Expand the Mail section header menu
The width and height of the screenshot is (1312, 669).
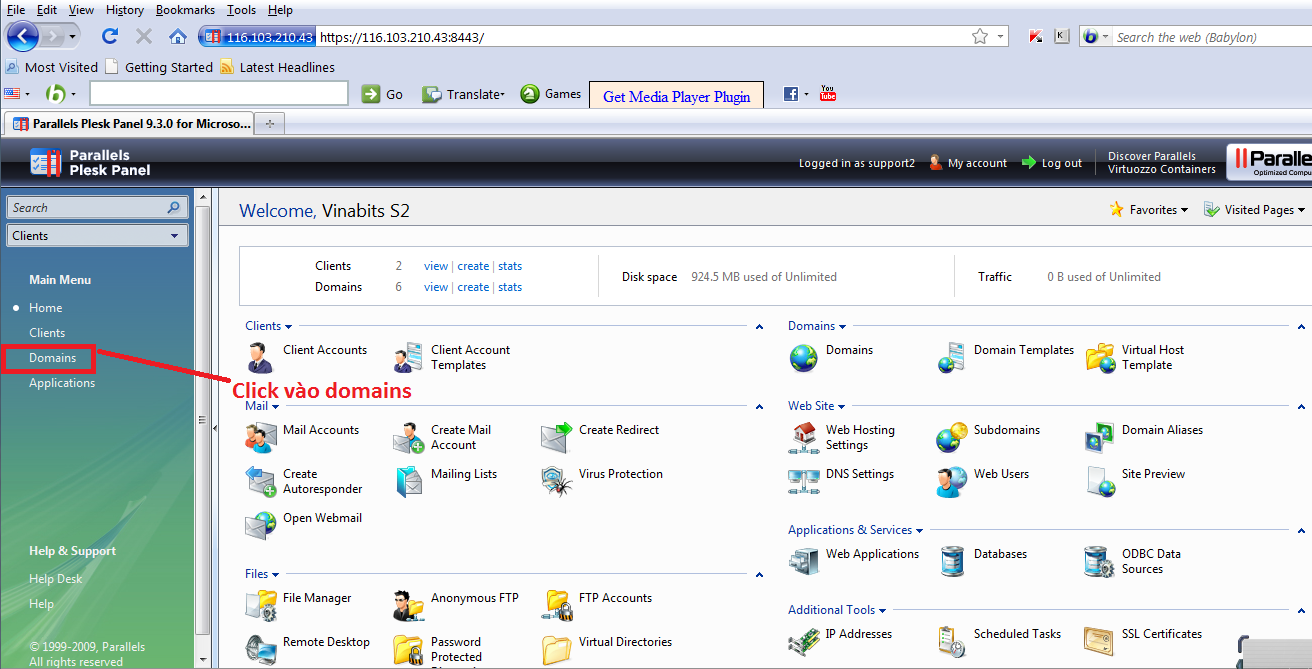[x=262, y=406]
